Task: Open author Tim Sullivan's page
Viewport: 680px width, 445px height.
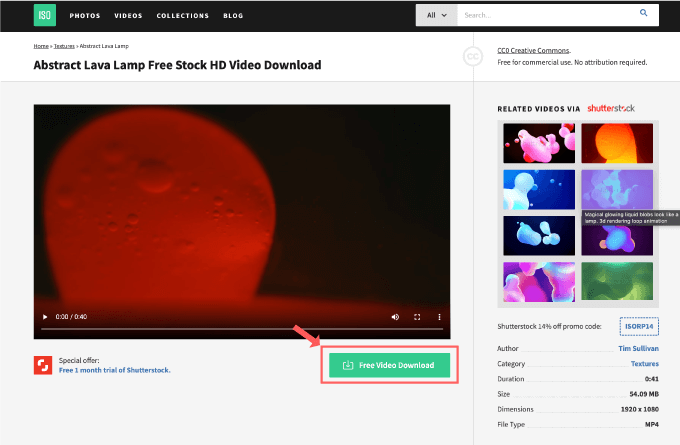Action: [x=638, y=348]
